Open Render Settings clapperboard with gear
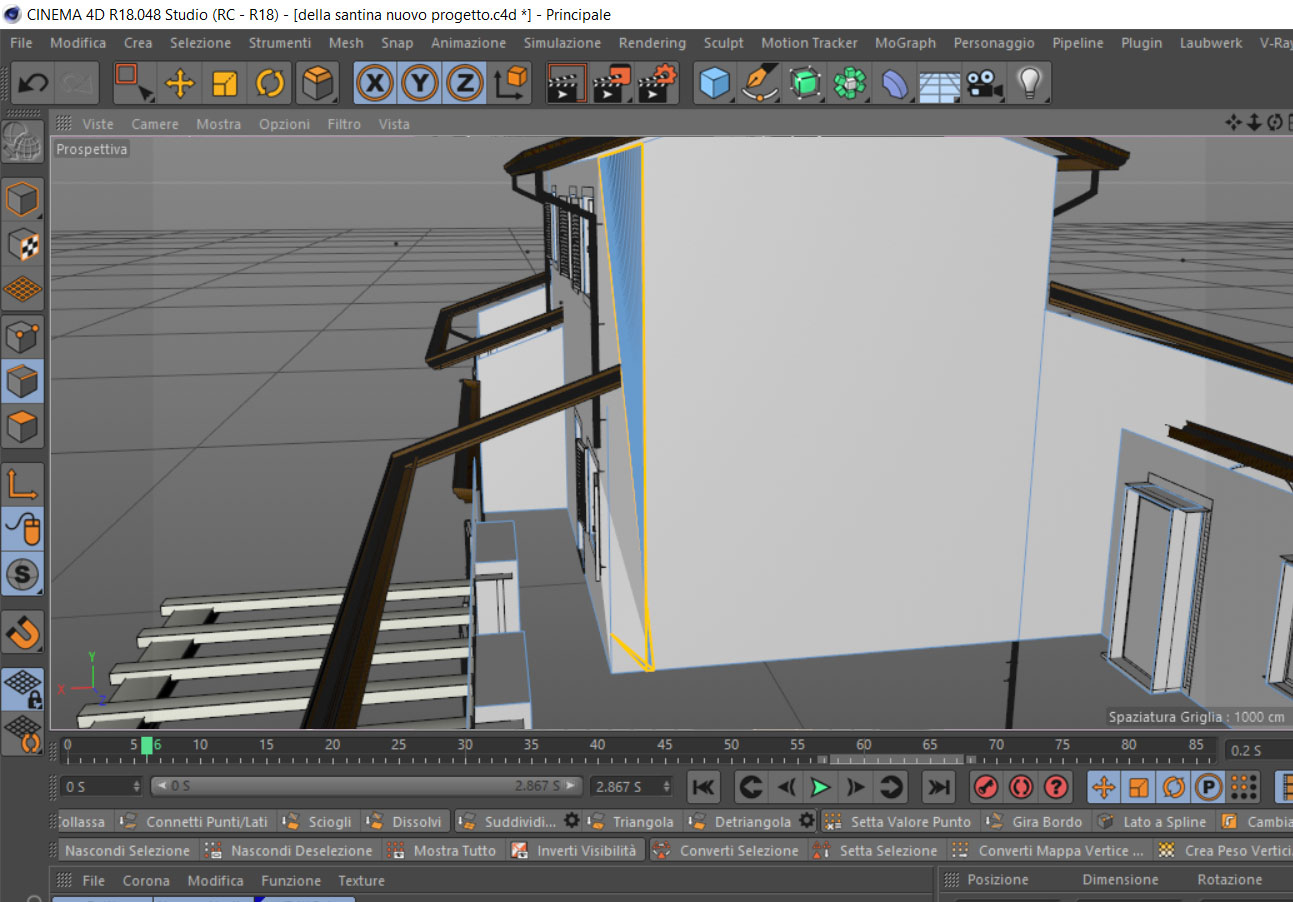The image size is (1293, 902). 658,83
